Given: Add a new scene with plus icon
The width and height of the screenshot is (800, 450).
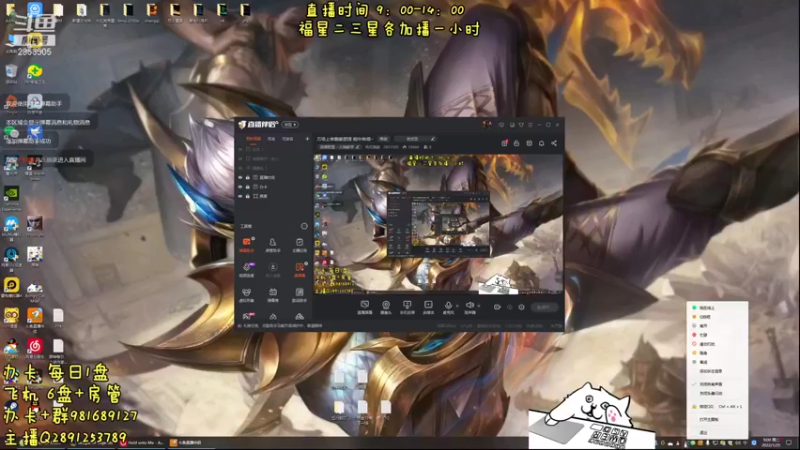Looking at the screenshot, I should coord(307,139).
